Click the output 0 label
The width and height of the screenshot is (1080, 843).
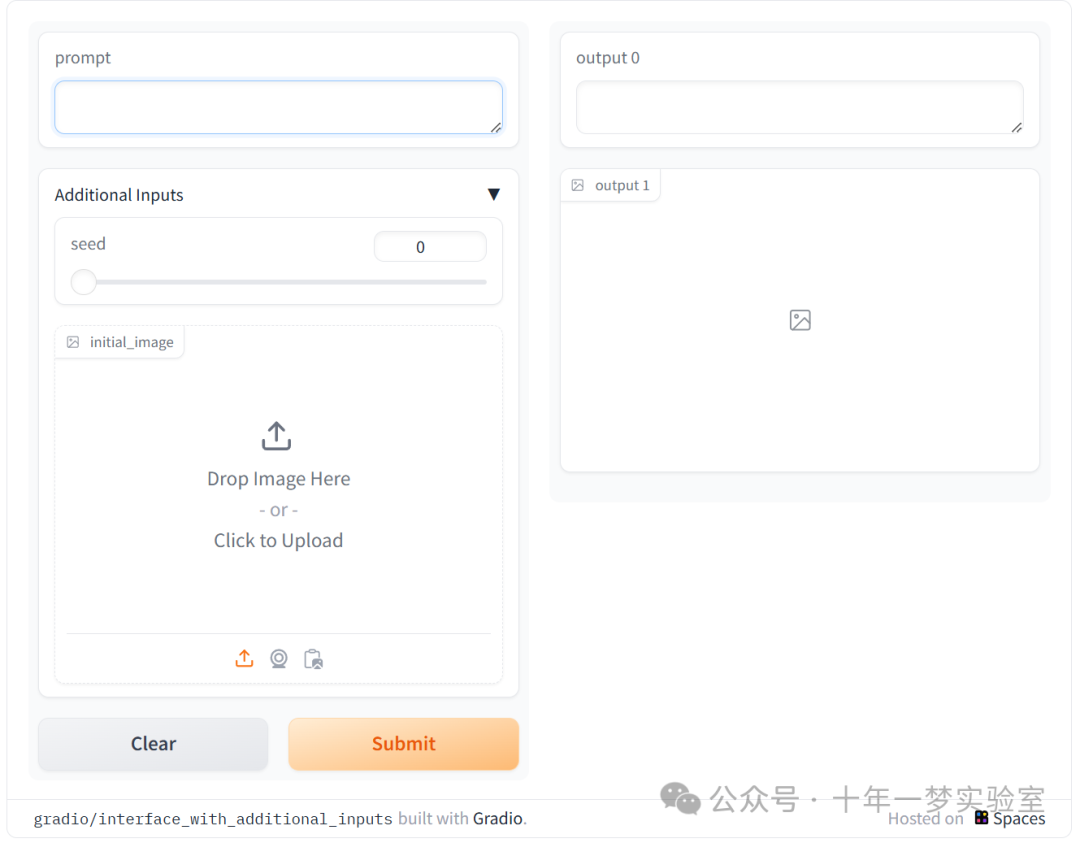click(608, 58)
